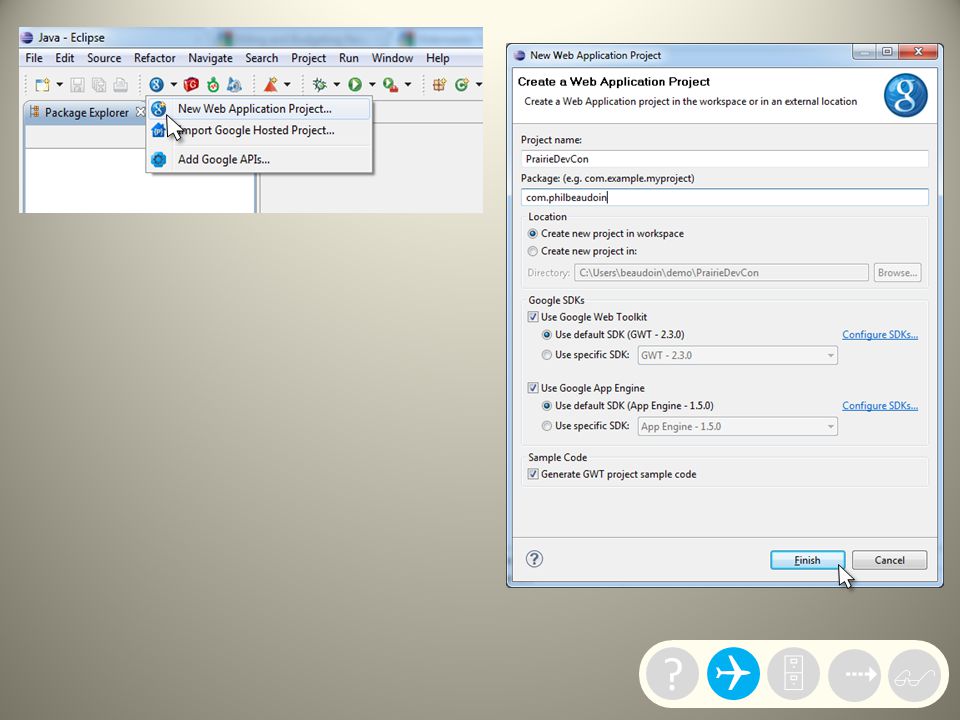This screenshot has height=720, width=960.
Task: Open the App Engine - 1.5.0 SDK combo box
Action: tap(738, 426)
